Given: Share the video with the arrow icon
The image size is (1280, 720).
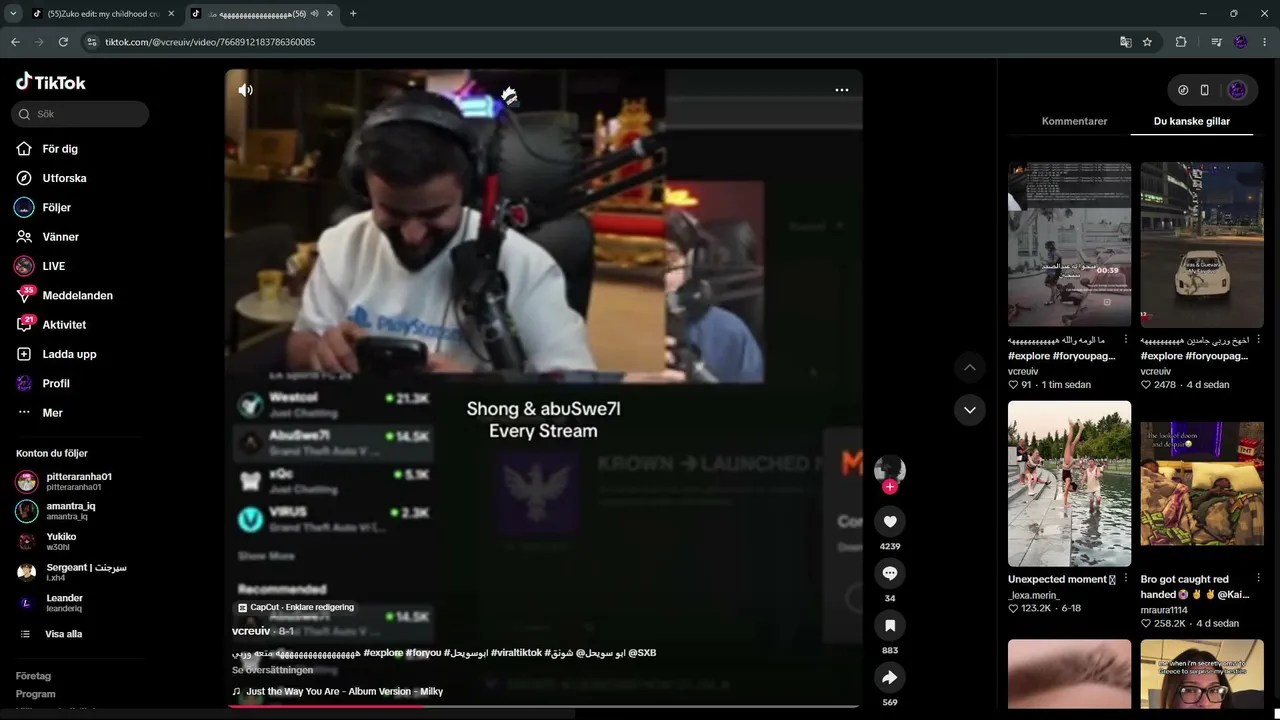Looking at the screenshot, I should 889,677.
